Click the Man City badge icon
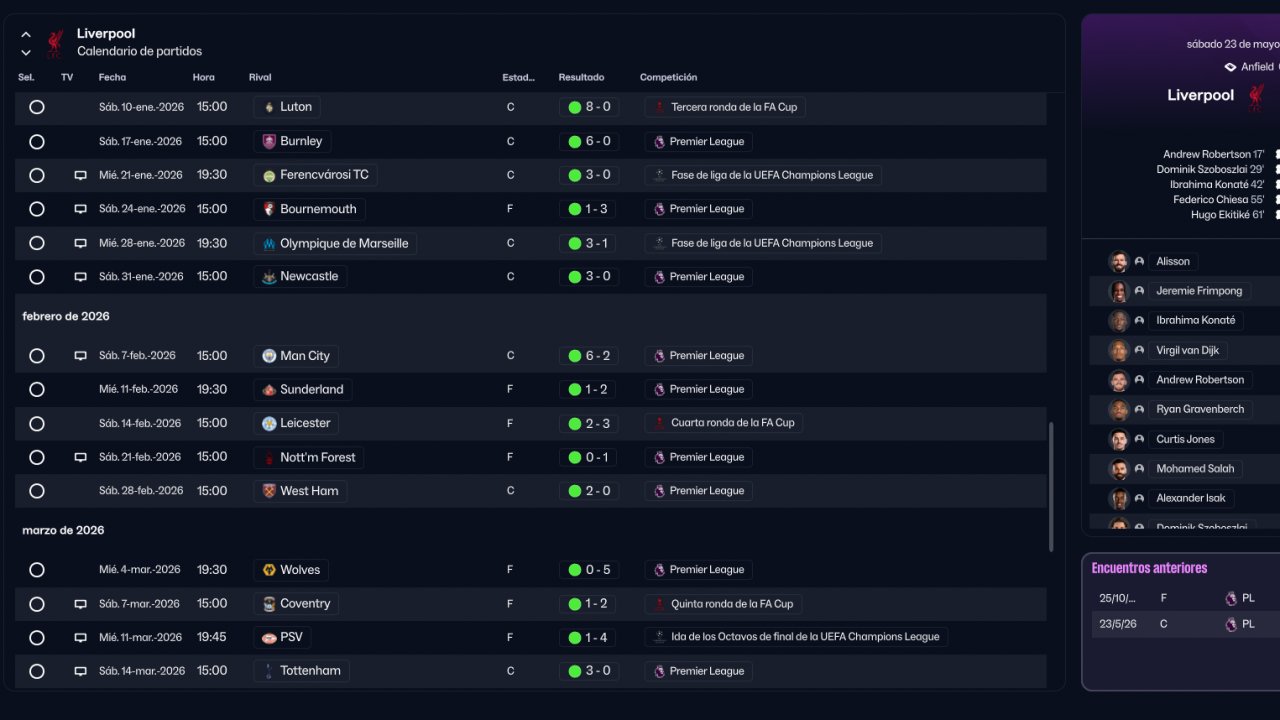 coord(269,356)
